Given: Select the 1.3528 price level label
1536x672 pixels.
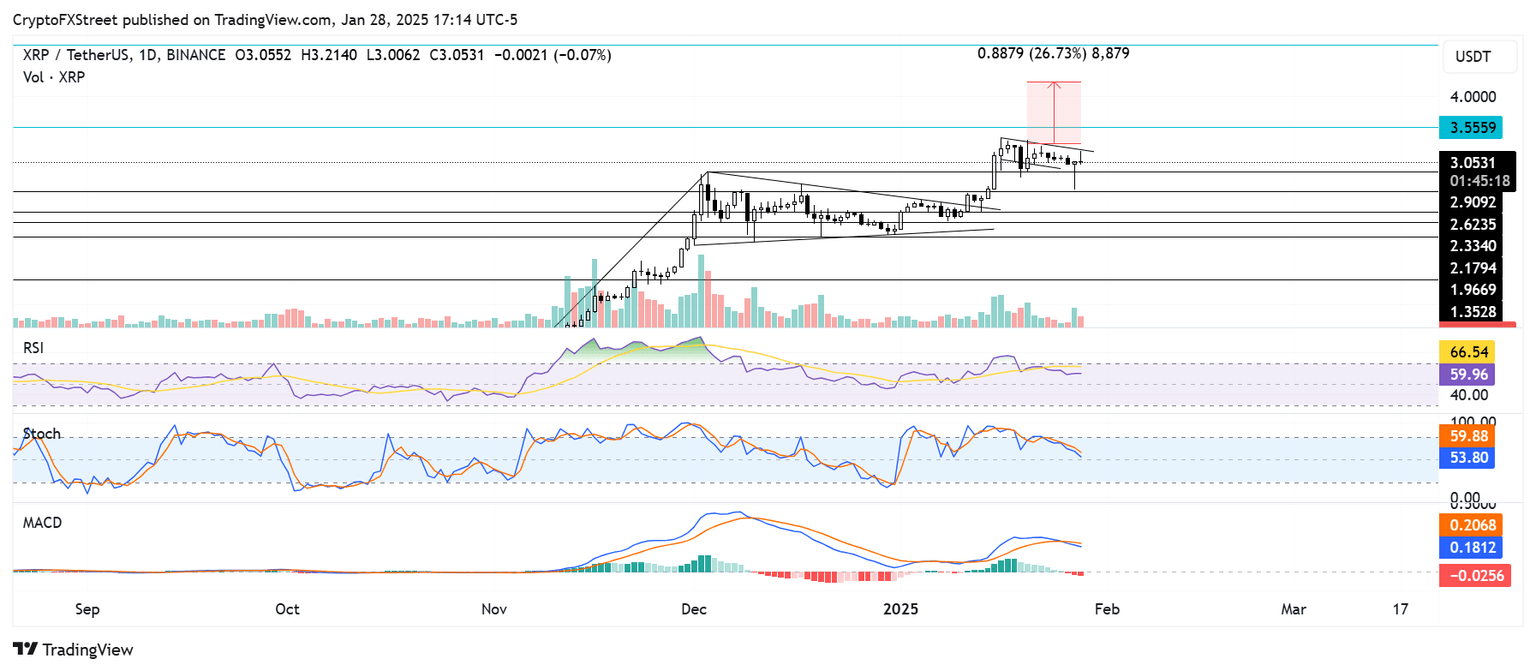Looking at the screenshot, I should click(x=1475, y=313).
